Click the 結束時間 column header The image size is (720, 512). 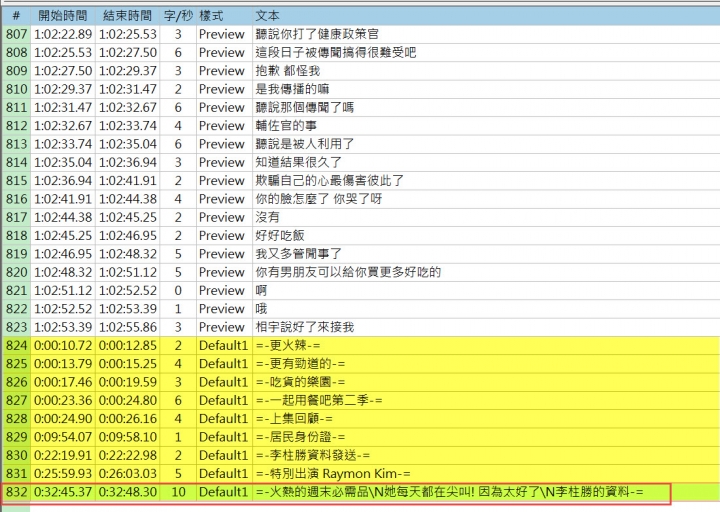(x=128, y=16)
